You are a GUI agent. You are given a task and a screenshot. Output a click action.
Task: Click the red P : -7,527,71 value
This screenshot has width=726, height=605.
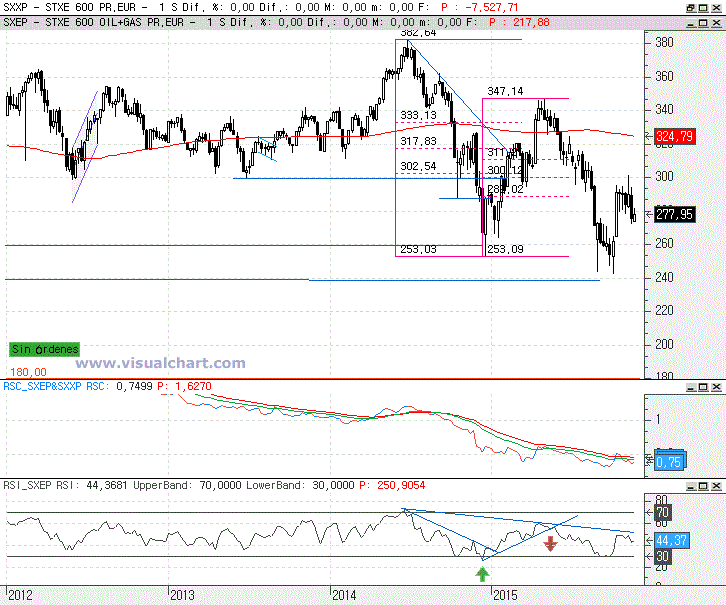pyautogui.click(x=479, y=7)
